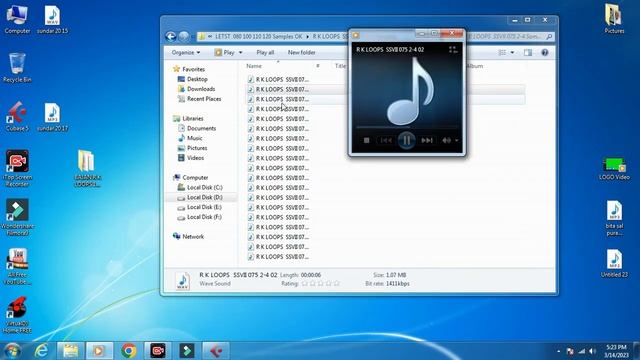Skip to next track in player
This screenshot has width=640, height=360.
[x=427, y=140]
